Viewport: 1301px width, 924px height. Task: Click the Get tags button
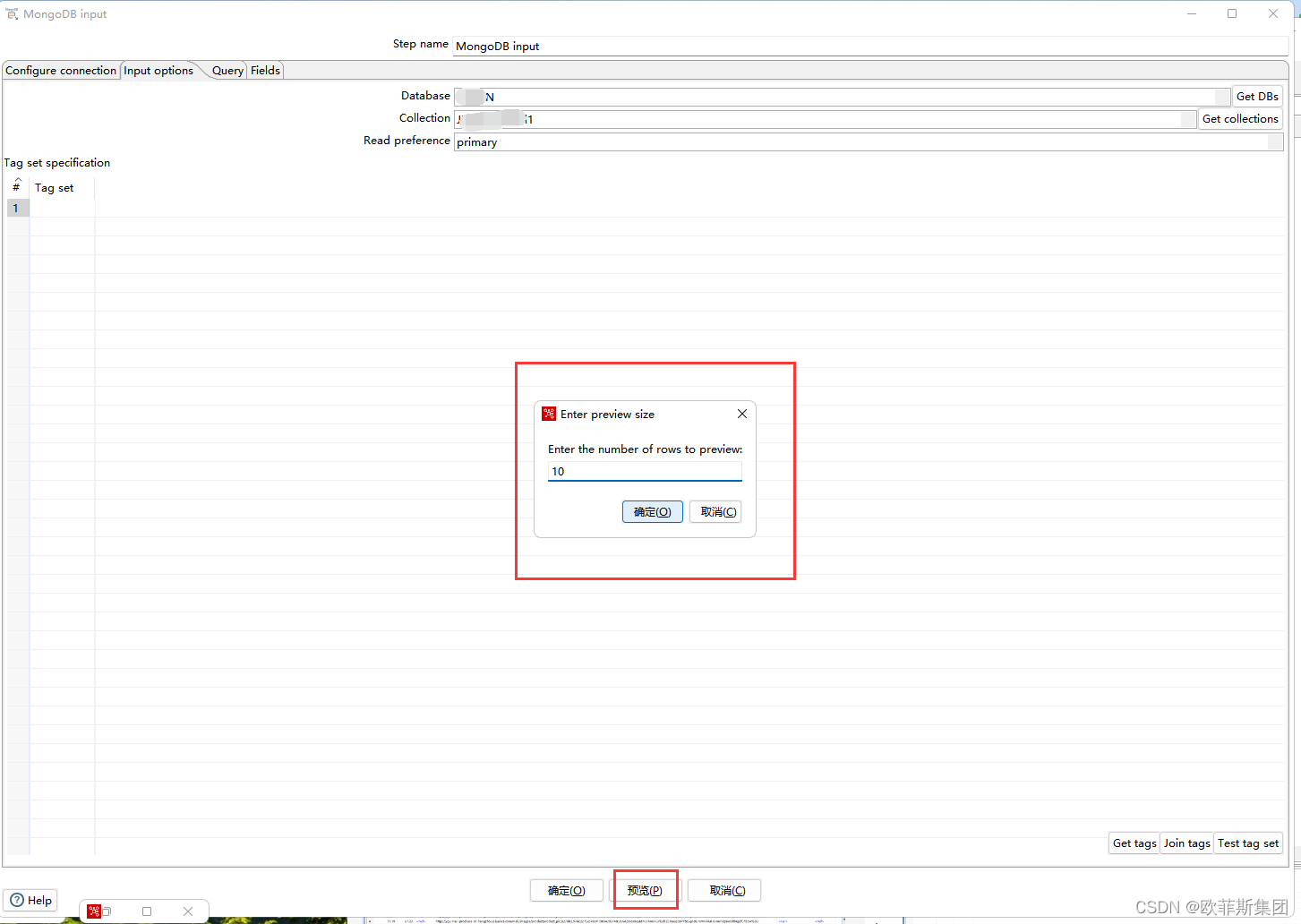(1134, 843)
